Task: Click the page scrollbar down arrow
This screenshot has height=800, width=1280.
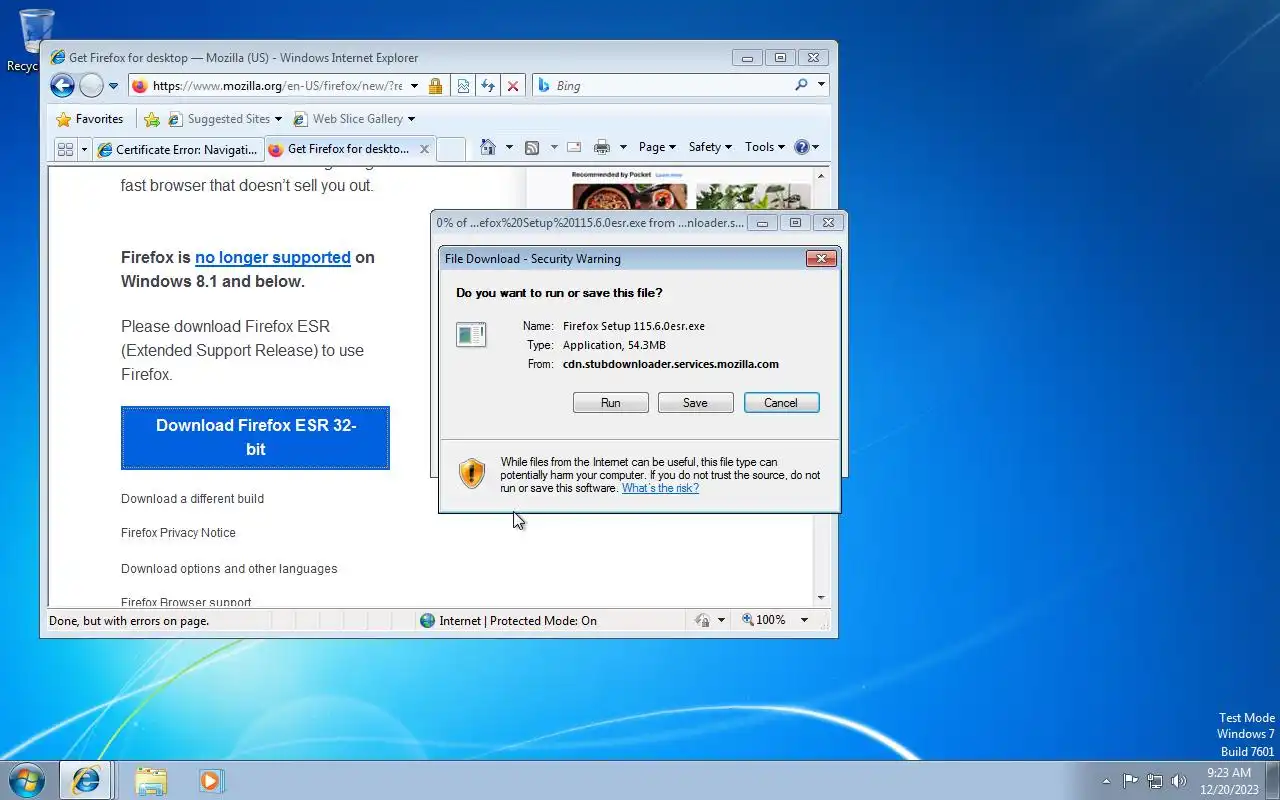Action: pos(822,598)
